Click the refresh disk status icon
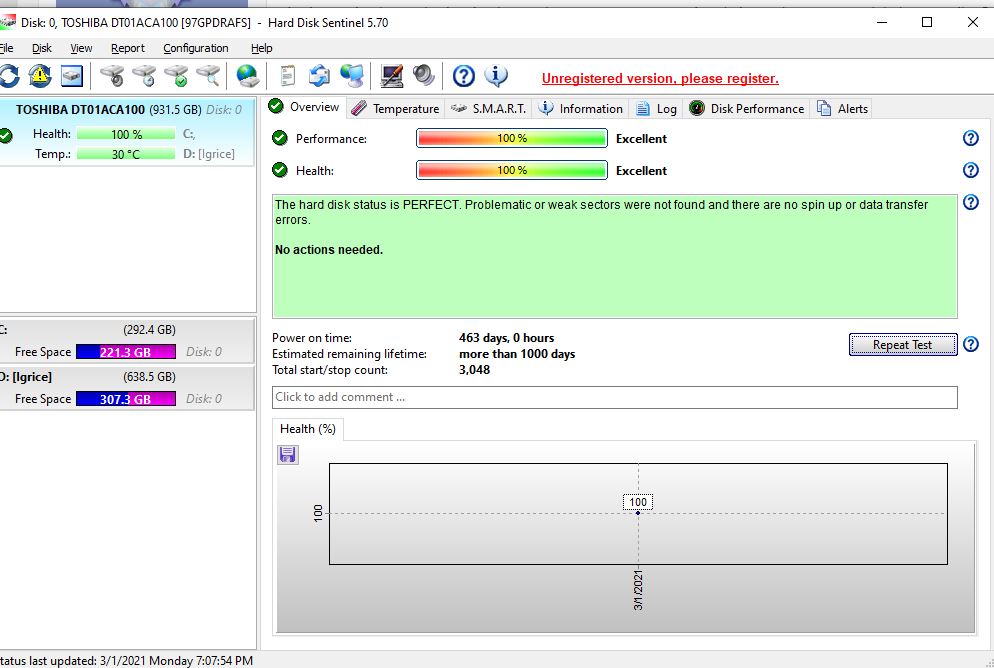 point(9,76)
